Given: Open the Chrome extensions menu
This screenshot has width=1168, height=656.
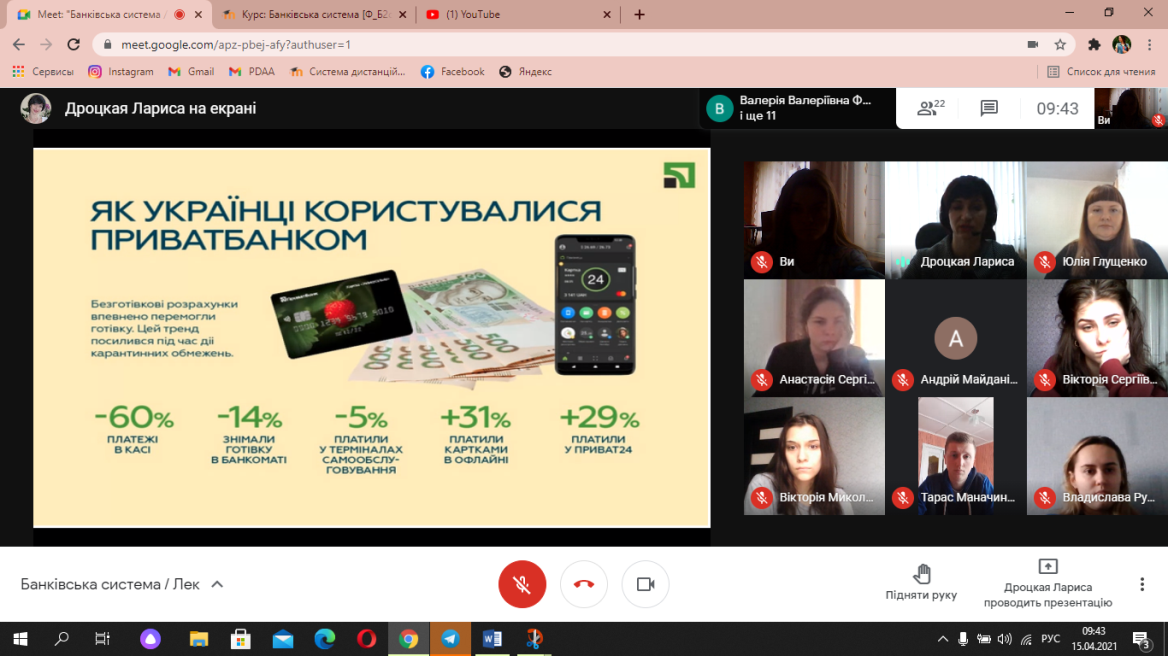Looking at the screenshot, I should (1094, 45).
